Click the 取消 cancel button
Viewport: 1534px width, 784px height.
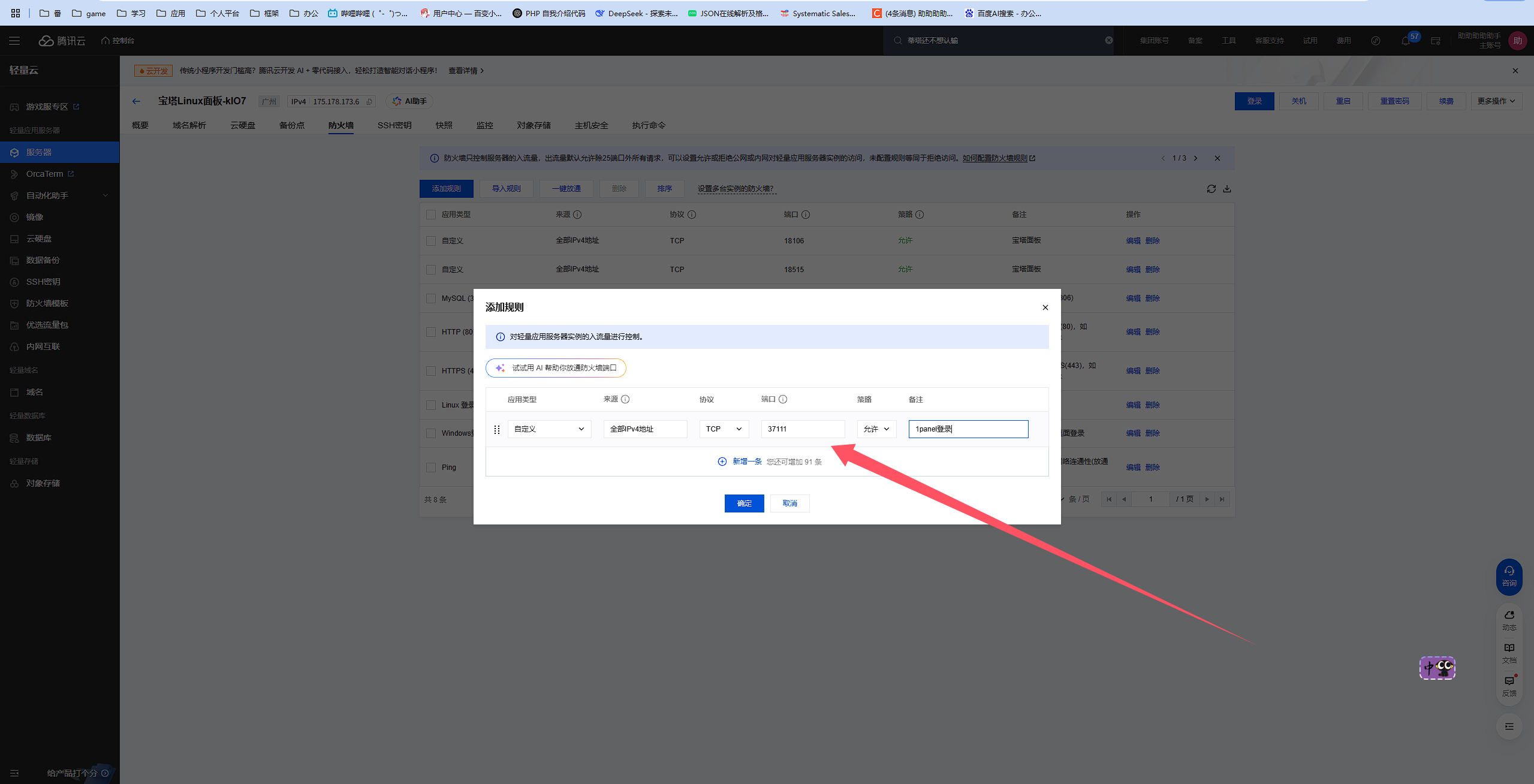click(789, 503)
